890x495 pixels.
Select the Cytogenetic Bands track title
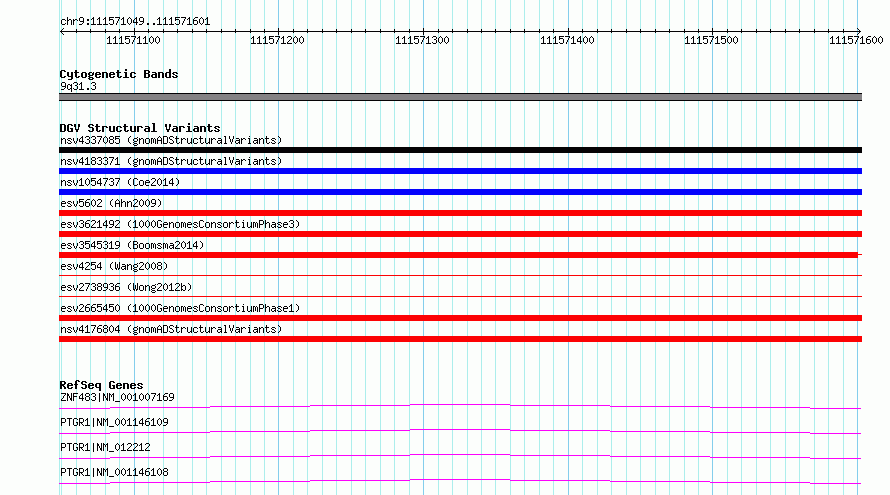[119, 74]
